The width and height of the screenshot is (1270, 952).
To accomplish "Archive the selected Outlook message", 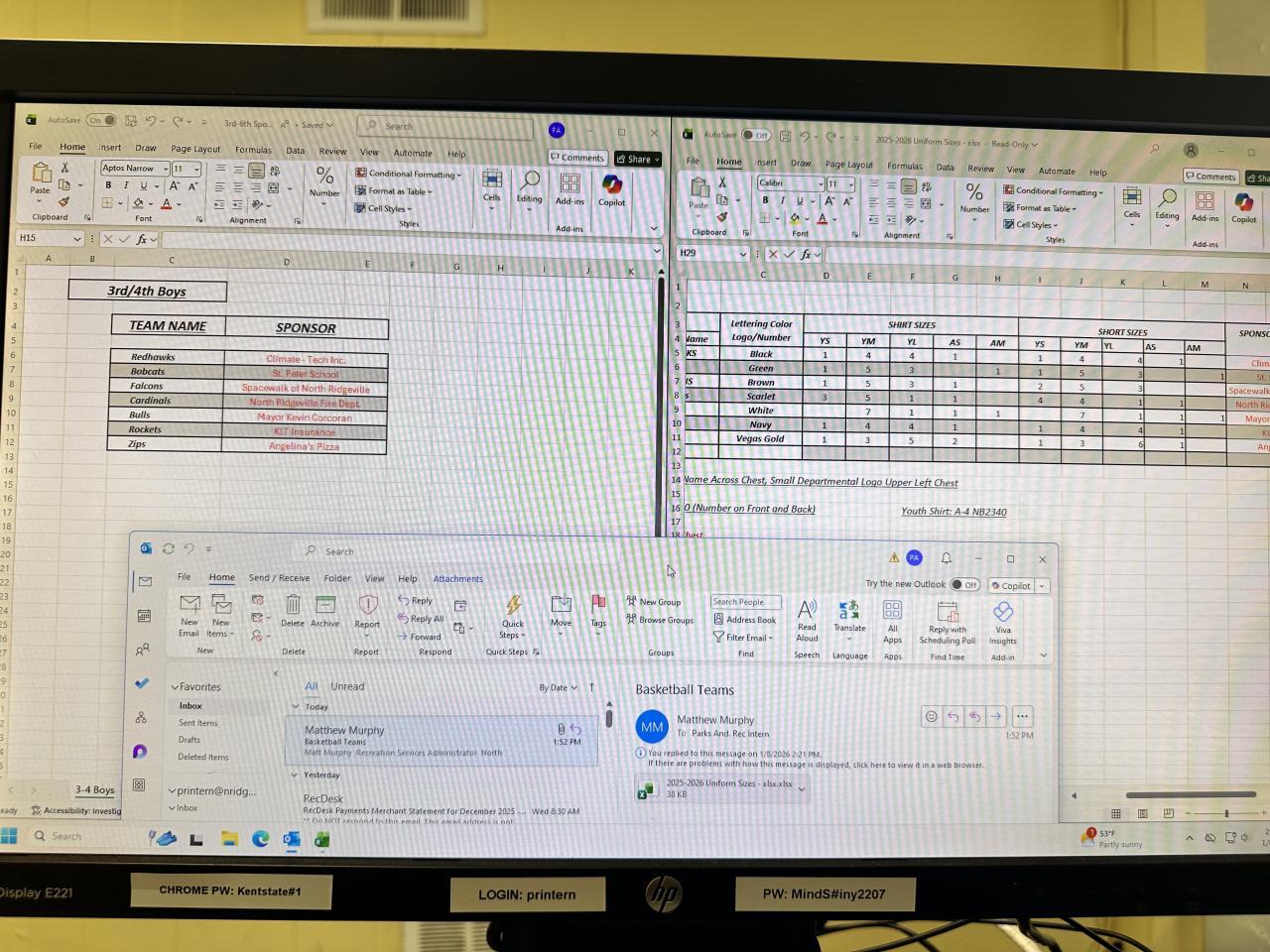I will pos(324,611).
